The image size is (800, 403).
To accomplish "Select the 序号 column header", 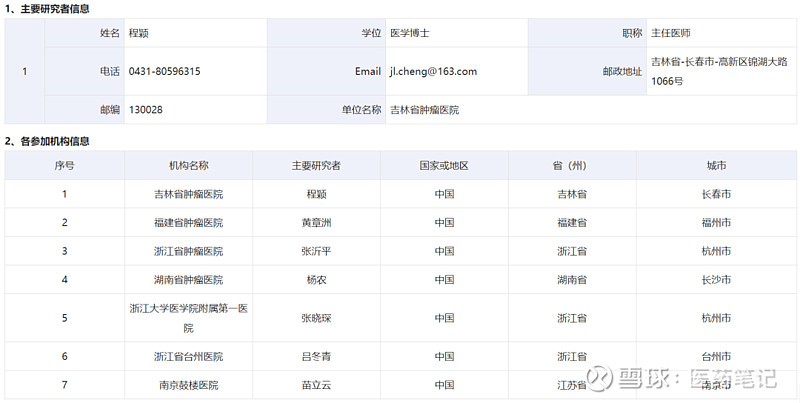I will (x=64, y=165).
